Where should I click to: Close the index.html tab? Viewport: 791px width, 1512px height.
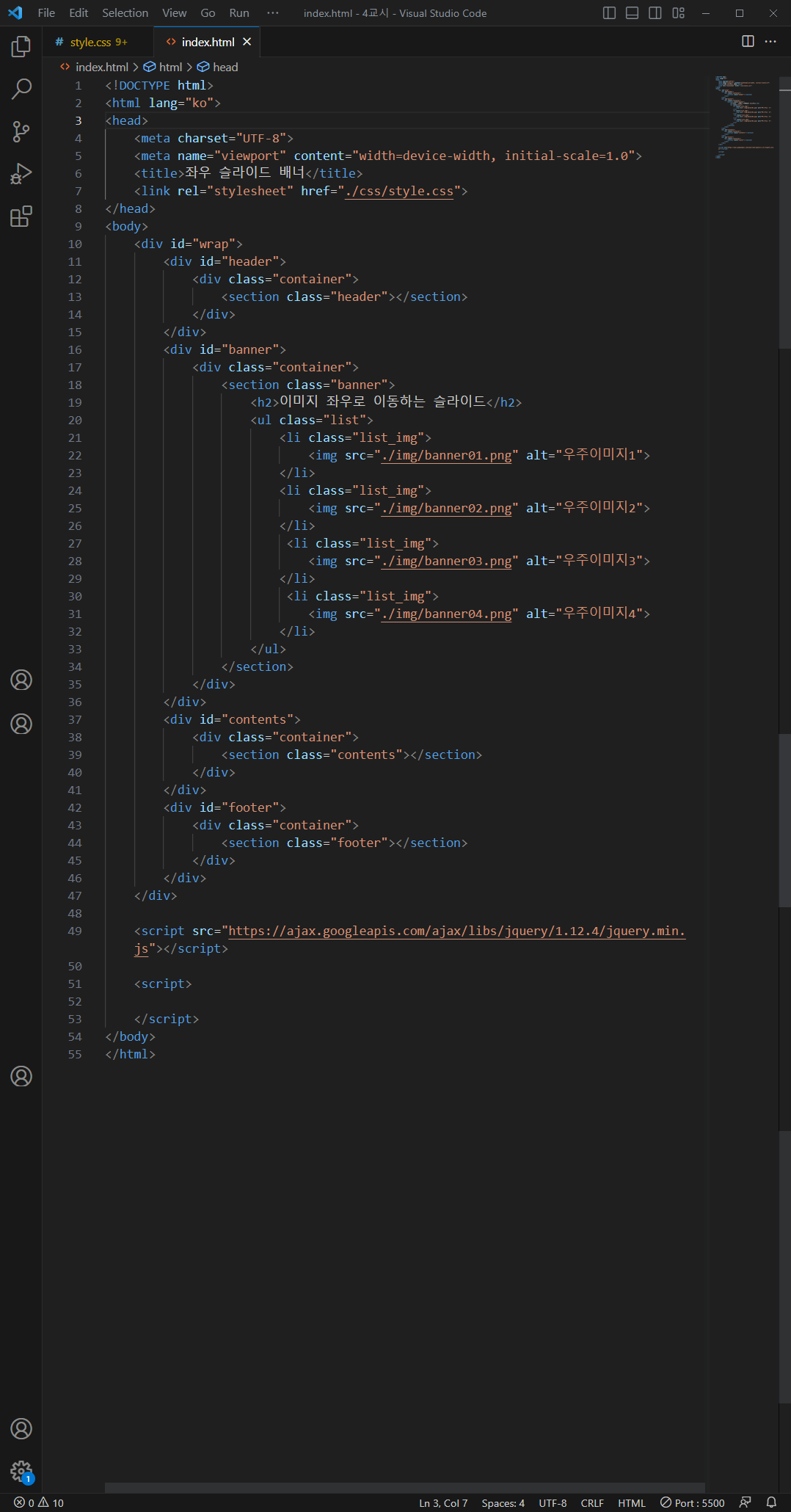247,42
